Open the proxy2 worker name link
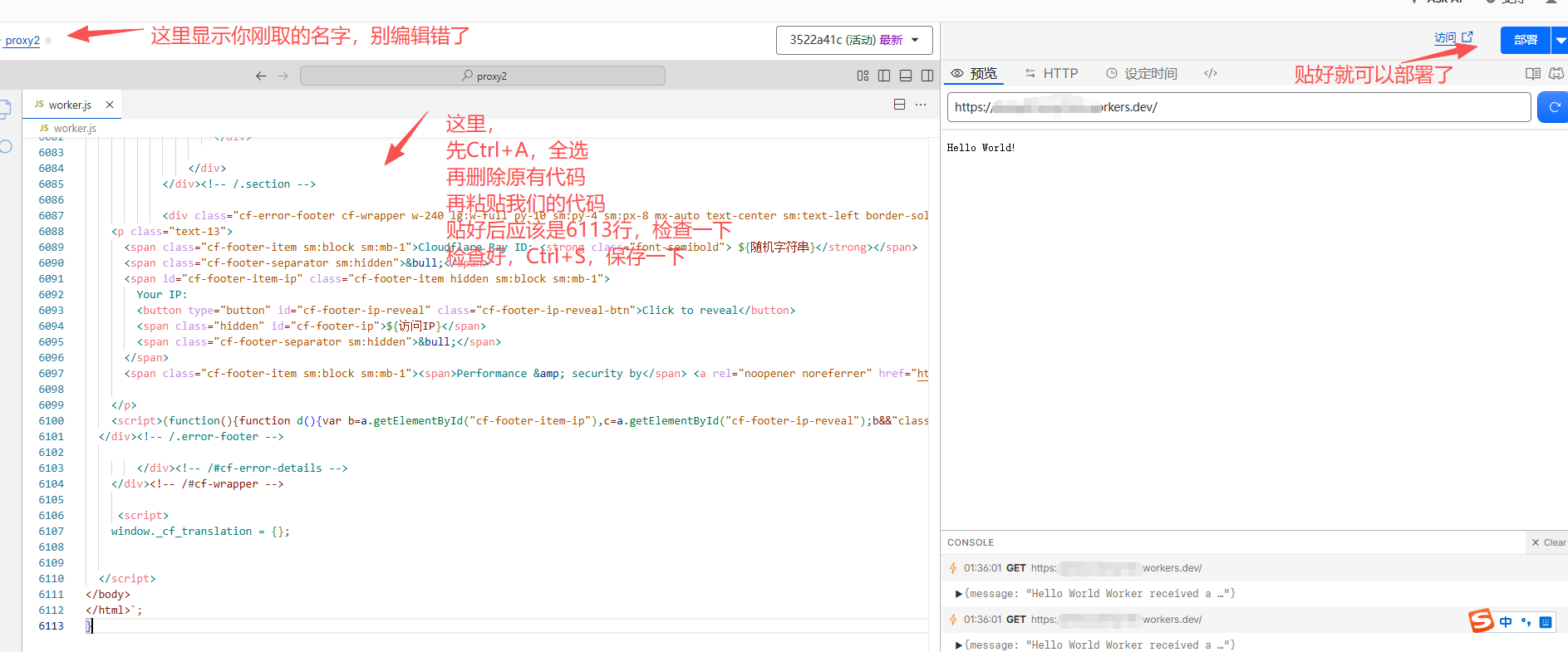The width and height of the screenshot is (1568, 652). click(22, 40)
